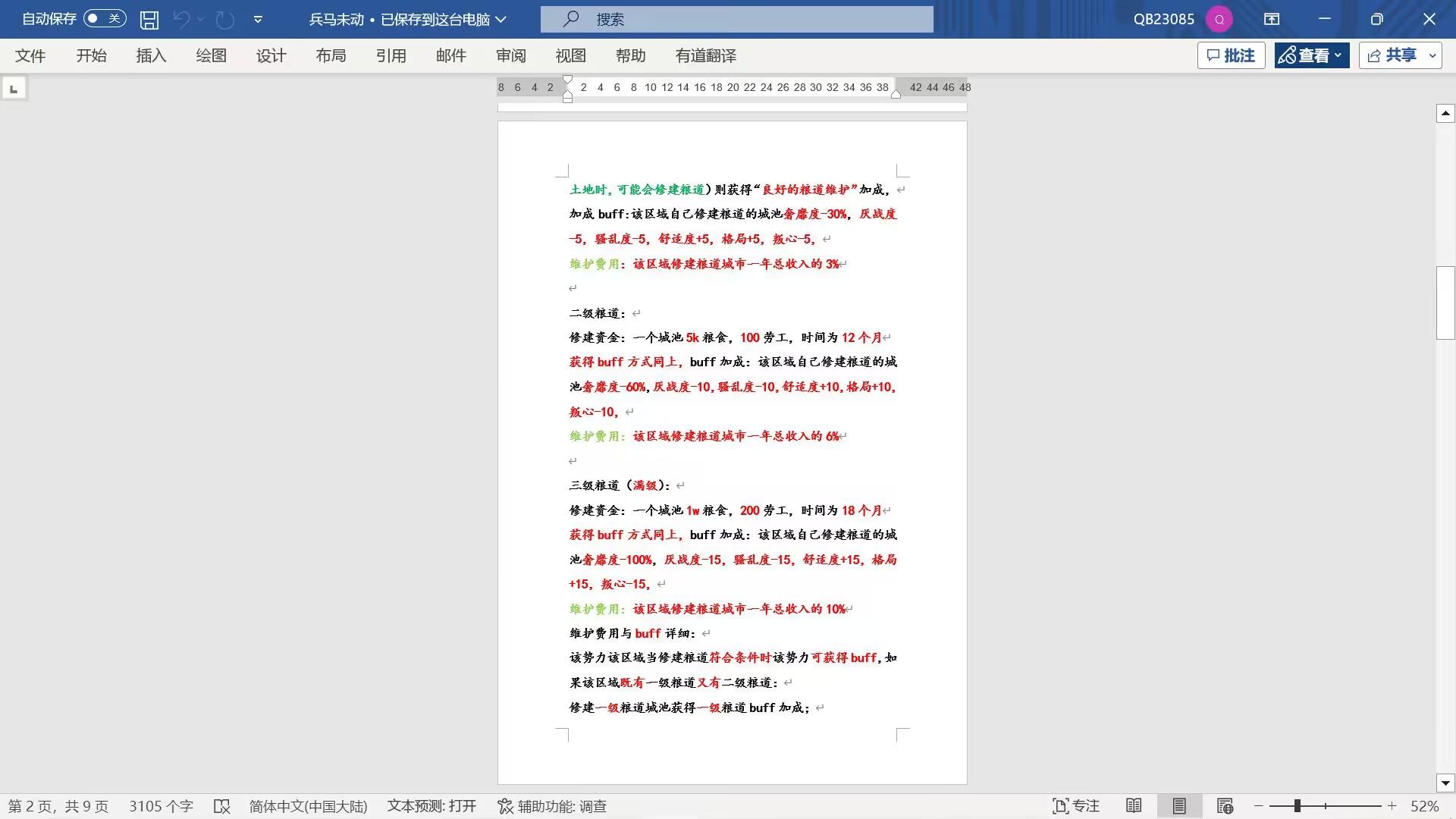
Task: Open the 审阅 tab
Action: tap(510, 55)
